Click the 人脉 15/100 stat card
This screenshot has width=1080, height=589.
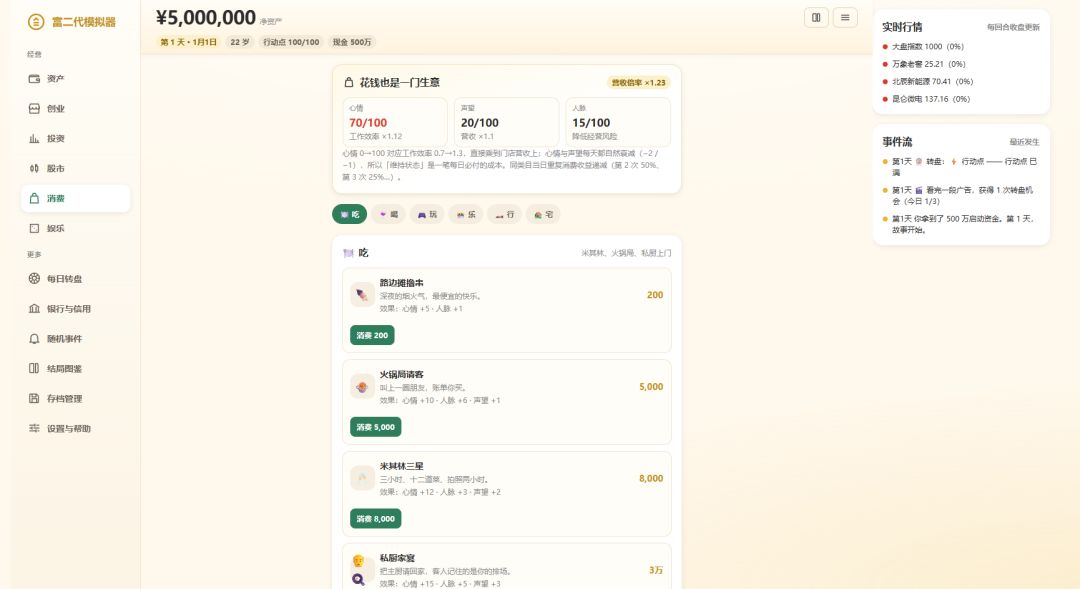click(x=618, y=122)
